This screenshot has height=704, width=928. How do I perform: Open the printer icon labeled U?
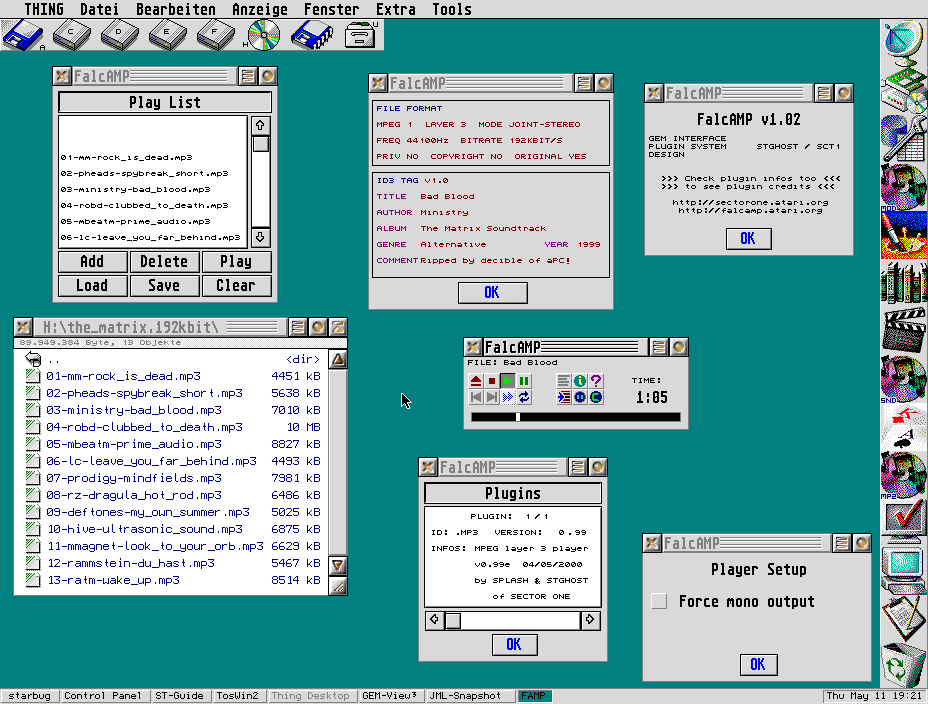361,34
